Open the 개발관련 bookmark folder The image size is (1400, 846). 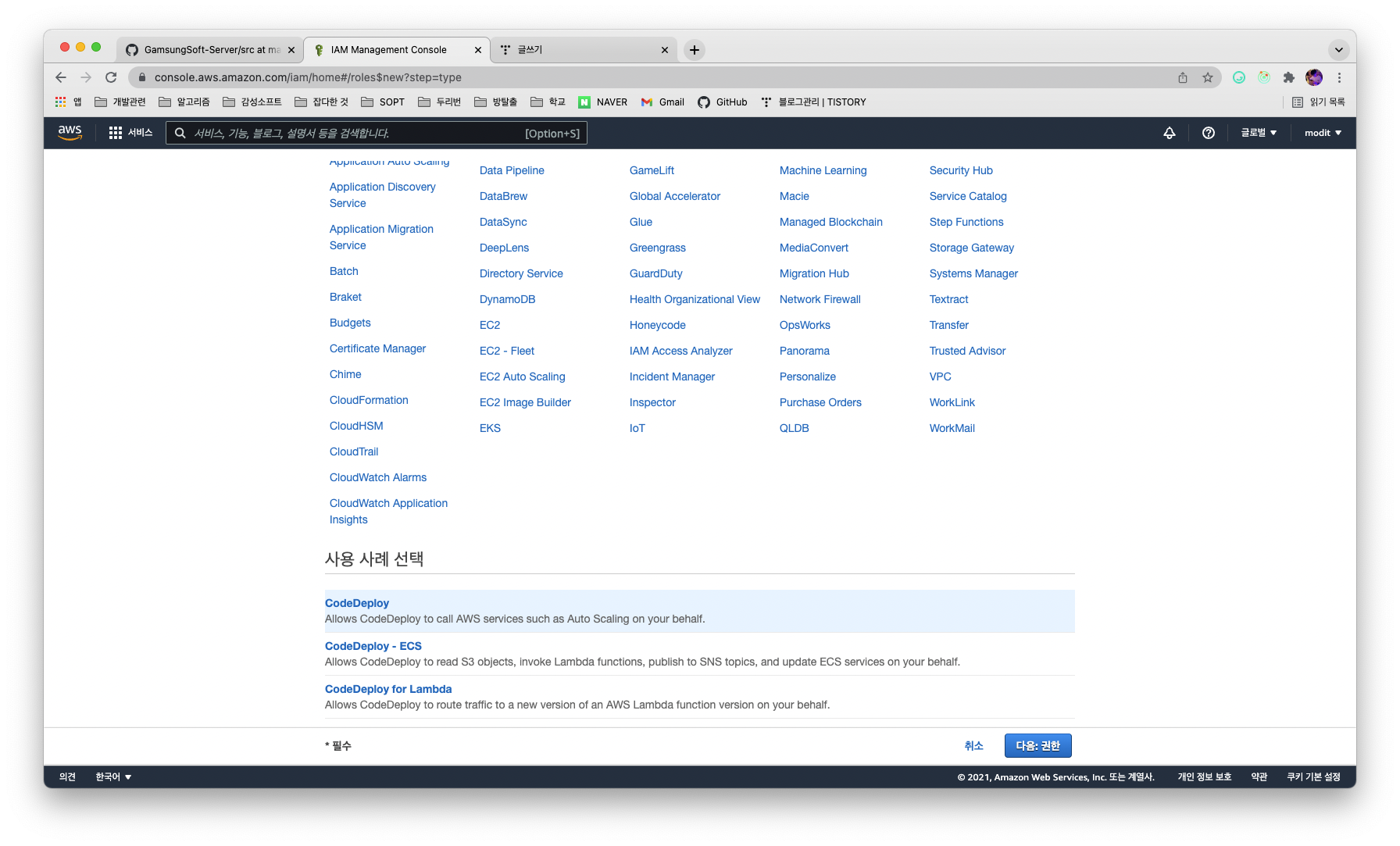click(120, 102)
